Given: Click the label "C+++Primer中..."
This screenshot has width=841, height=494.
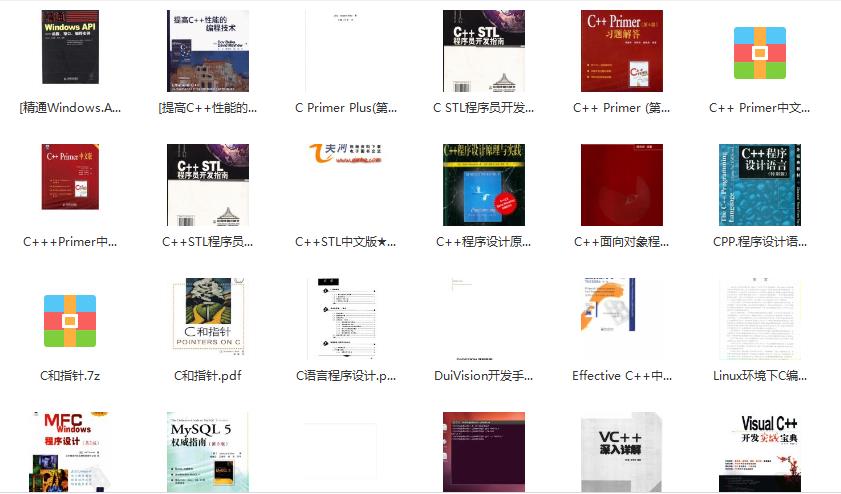Looking at the screenshot, I should 70,242.
